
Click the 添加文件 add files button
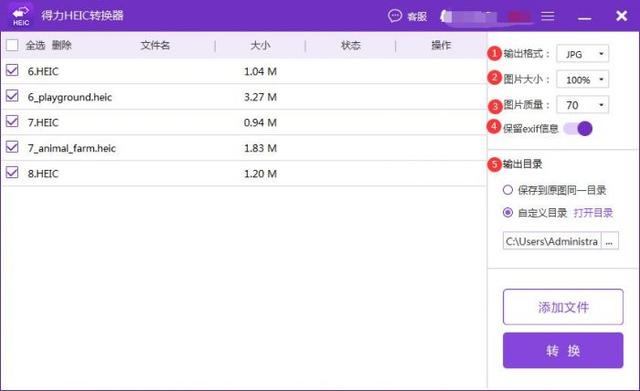click(x=563, y=307)
